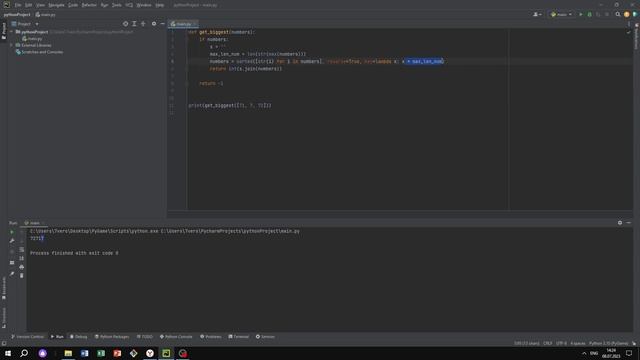The width and height of the screenshot is (640, 360).
Task: Open the Debug tool window
Action: tap(78, 337)
